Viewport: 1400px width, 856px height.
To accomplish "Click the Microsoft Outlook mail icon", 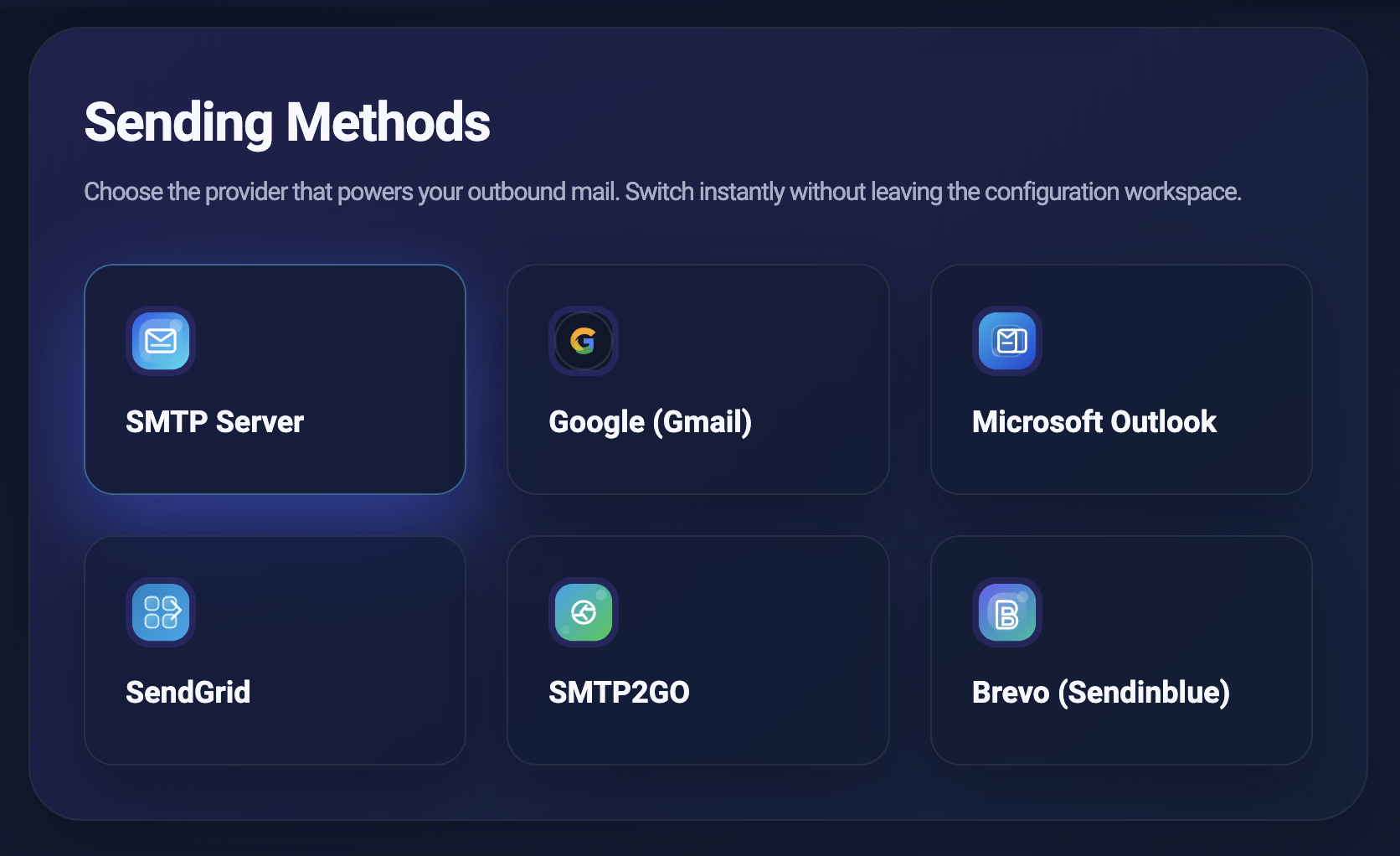I will click(1007, 341).
